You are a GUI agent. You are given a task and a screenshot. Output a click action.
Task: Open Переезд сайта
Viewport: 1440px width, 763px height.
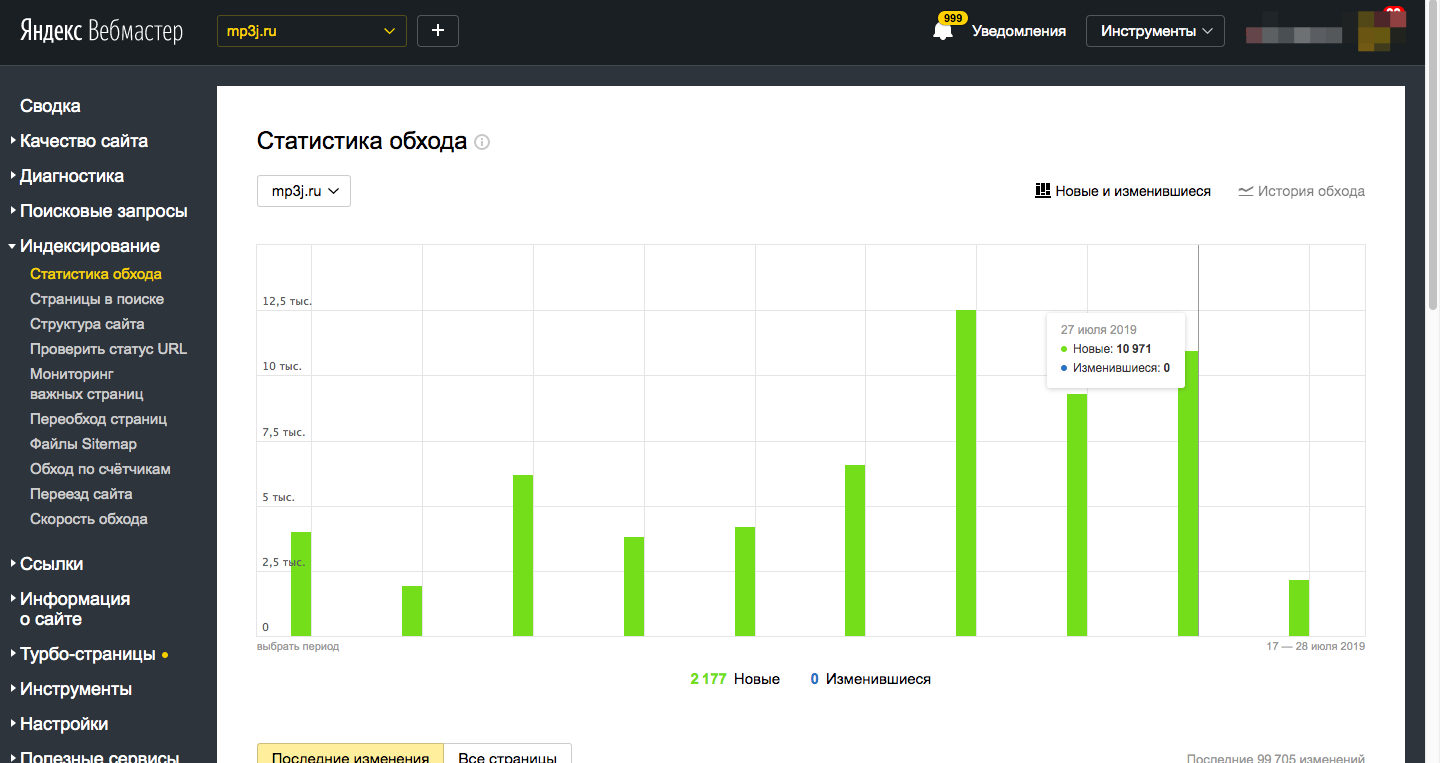point(81,494)
